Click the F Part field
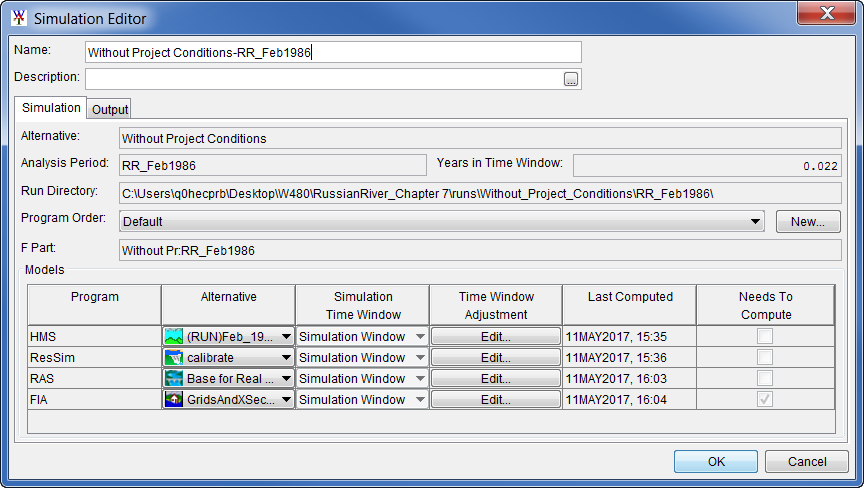The height and width of the screenshot is (488, 864). point(480,250)
